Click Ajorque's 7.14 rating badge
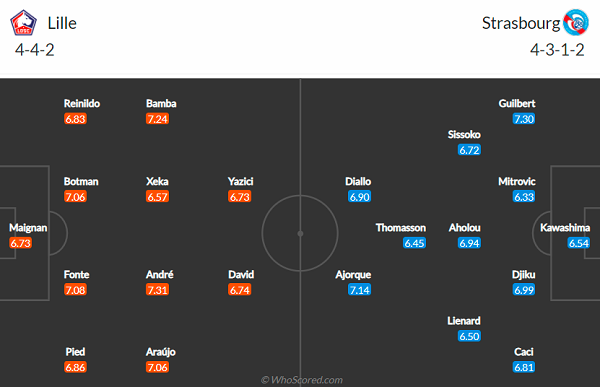Screen dimensions: 600x387 359,290
